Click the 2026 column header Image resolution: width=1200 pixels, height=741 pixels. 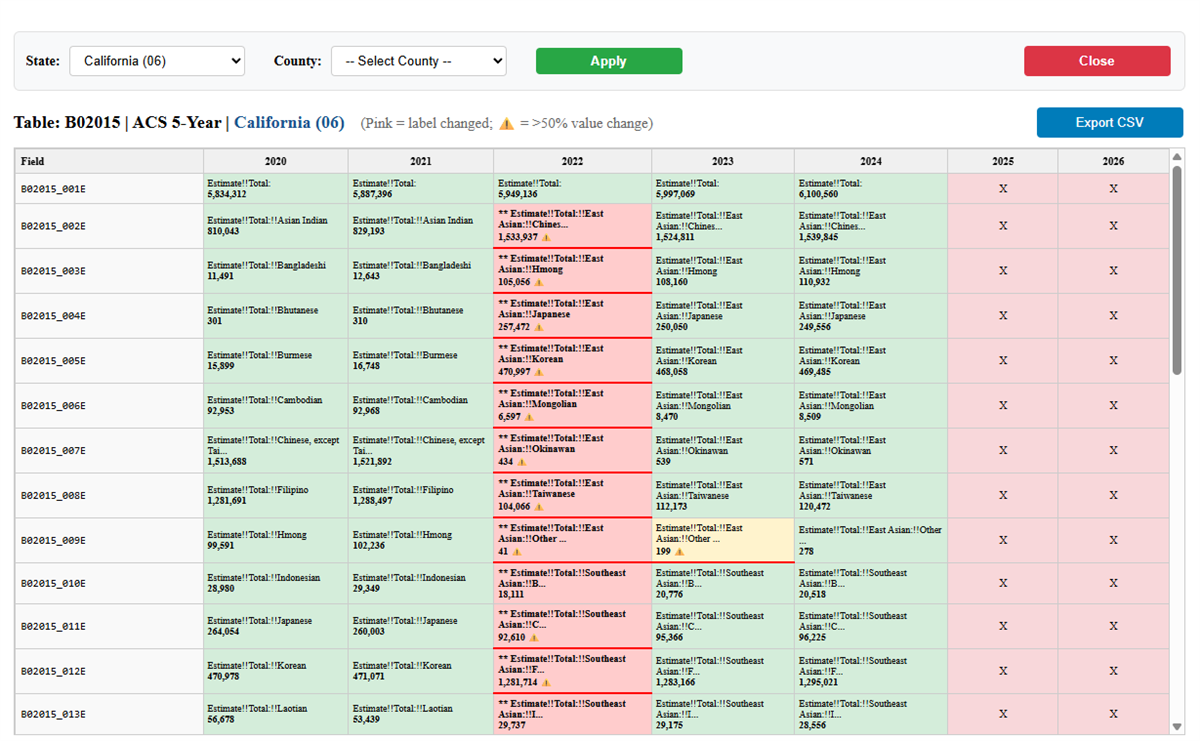[x=1113, y=161]
